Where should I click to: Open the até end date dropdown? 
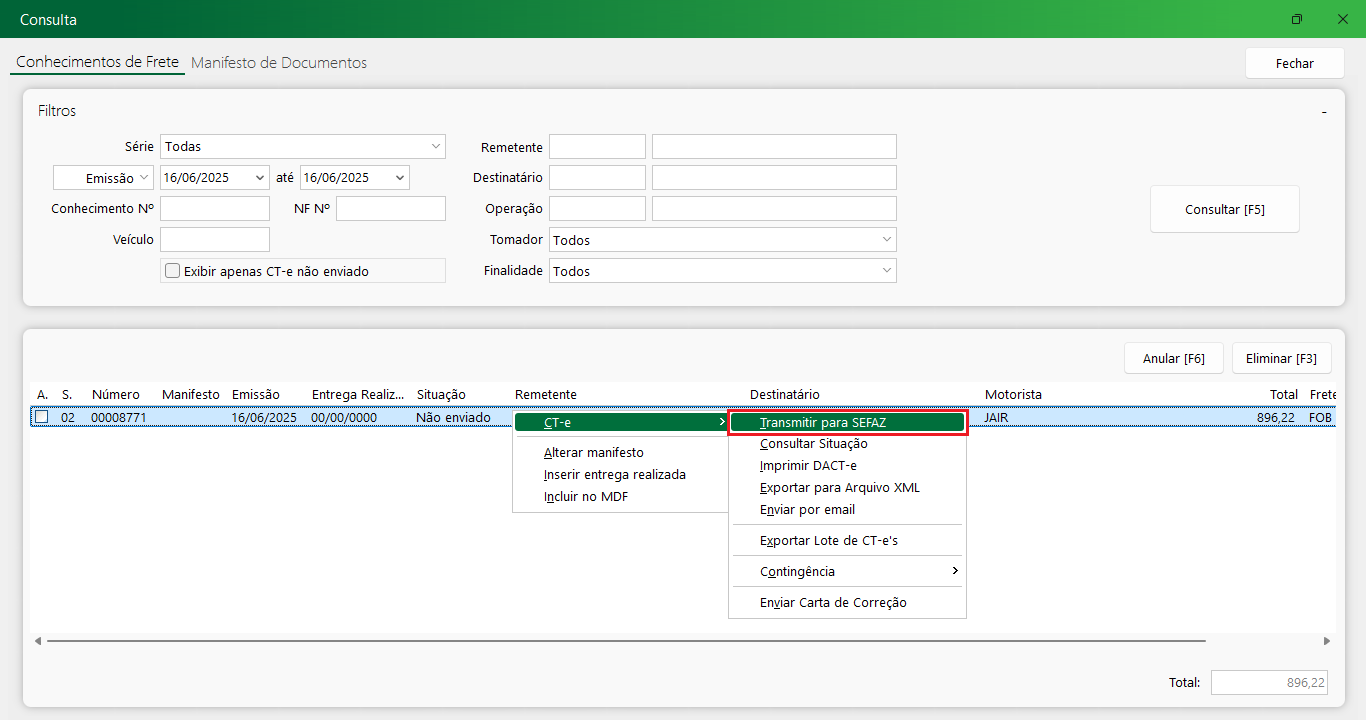click(x=400, y=178)
